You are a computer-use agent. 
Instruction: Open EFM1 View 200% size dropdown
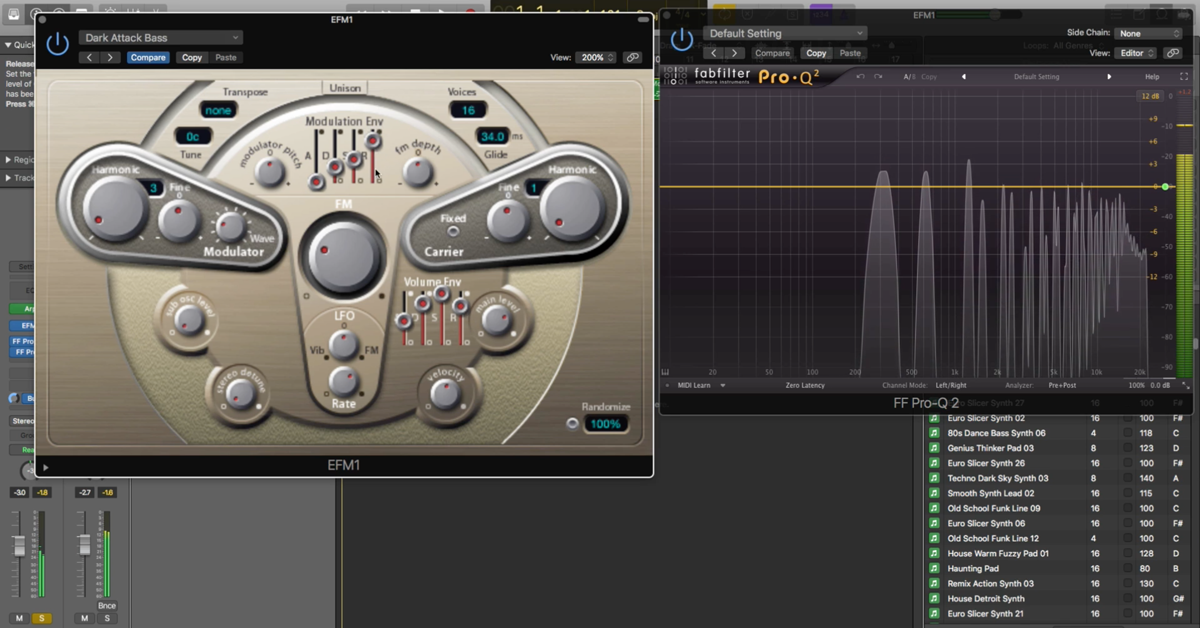click(x=596, y=58)
